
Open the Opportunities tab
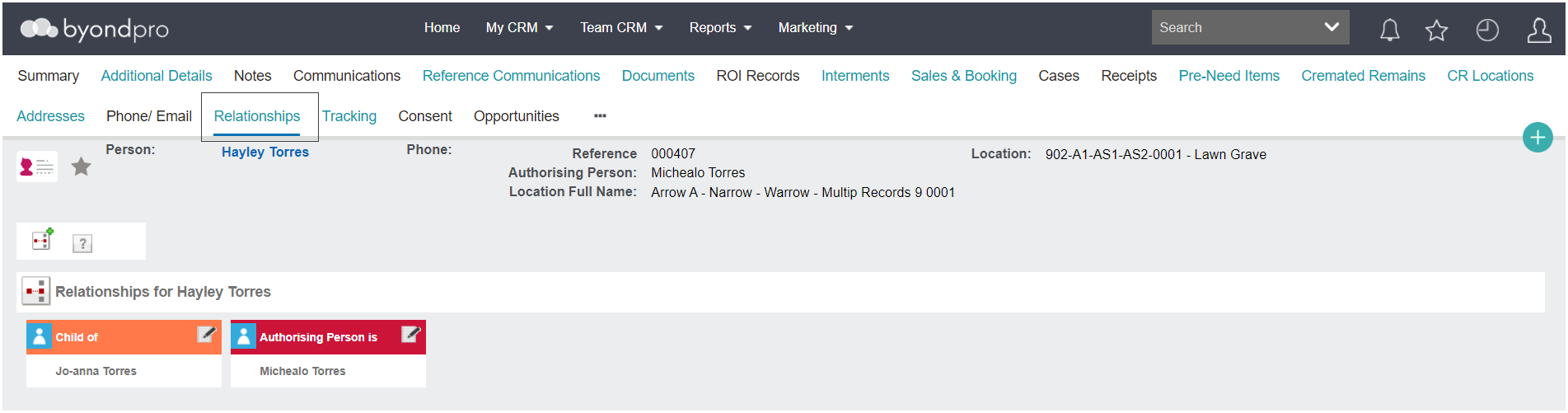(517, 116)
